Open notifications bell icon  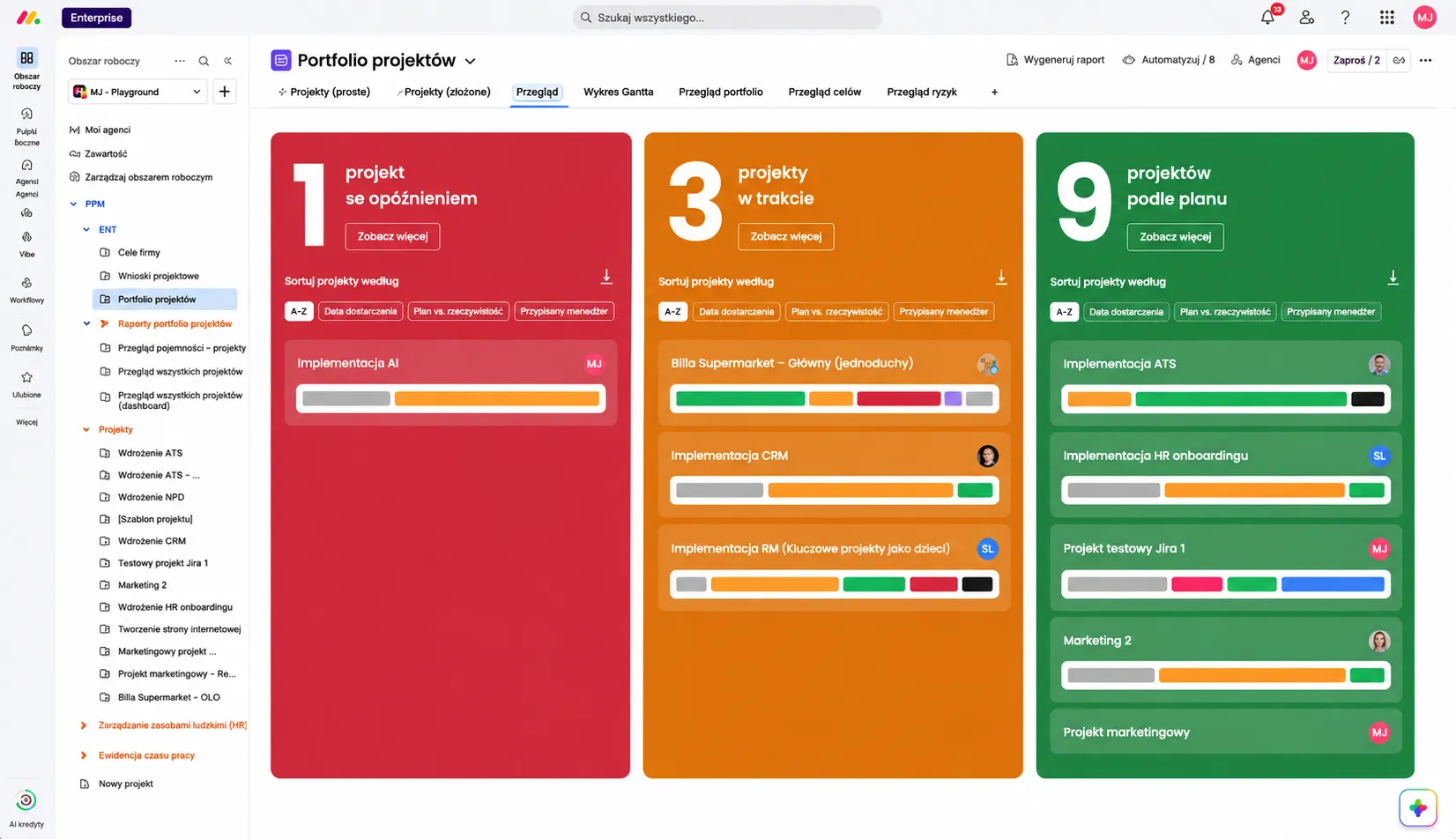click(1267, 17)
